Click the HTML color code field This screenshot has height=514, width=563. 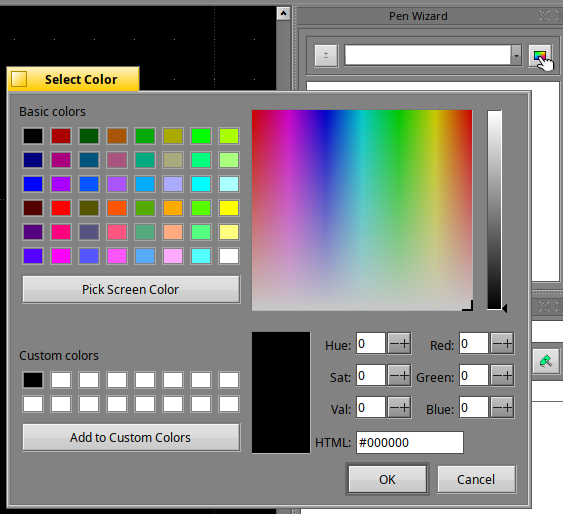point(410,443)
